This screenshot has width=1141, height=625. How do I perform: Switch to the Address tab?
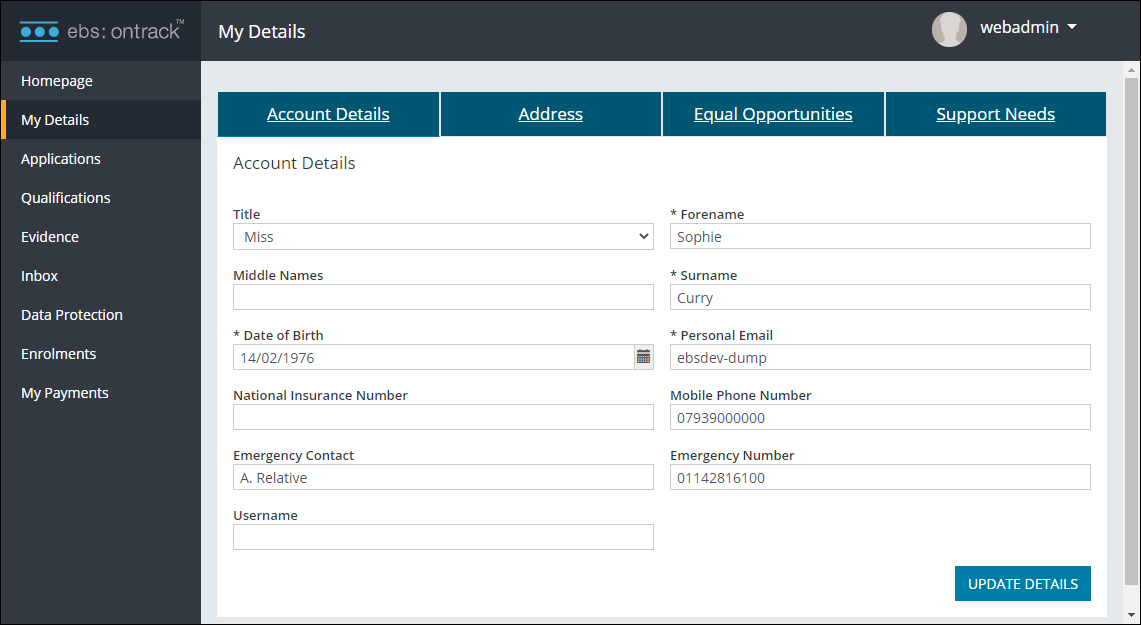tap(550, 114)
